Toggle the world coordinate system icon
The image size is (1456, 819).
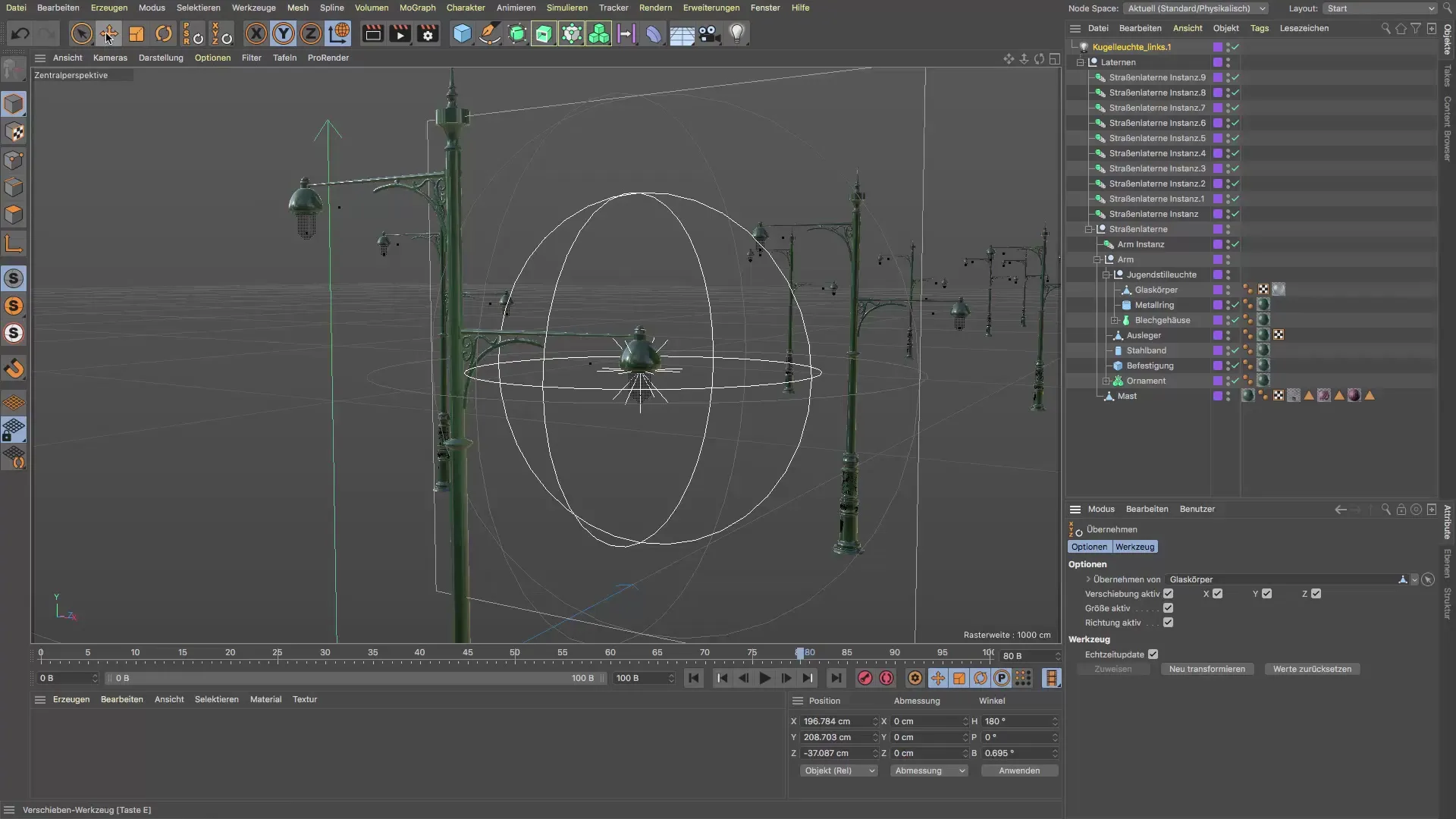point(338,33)
